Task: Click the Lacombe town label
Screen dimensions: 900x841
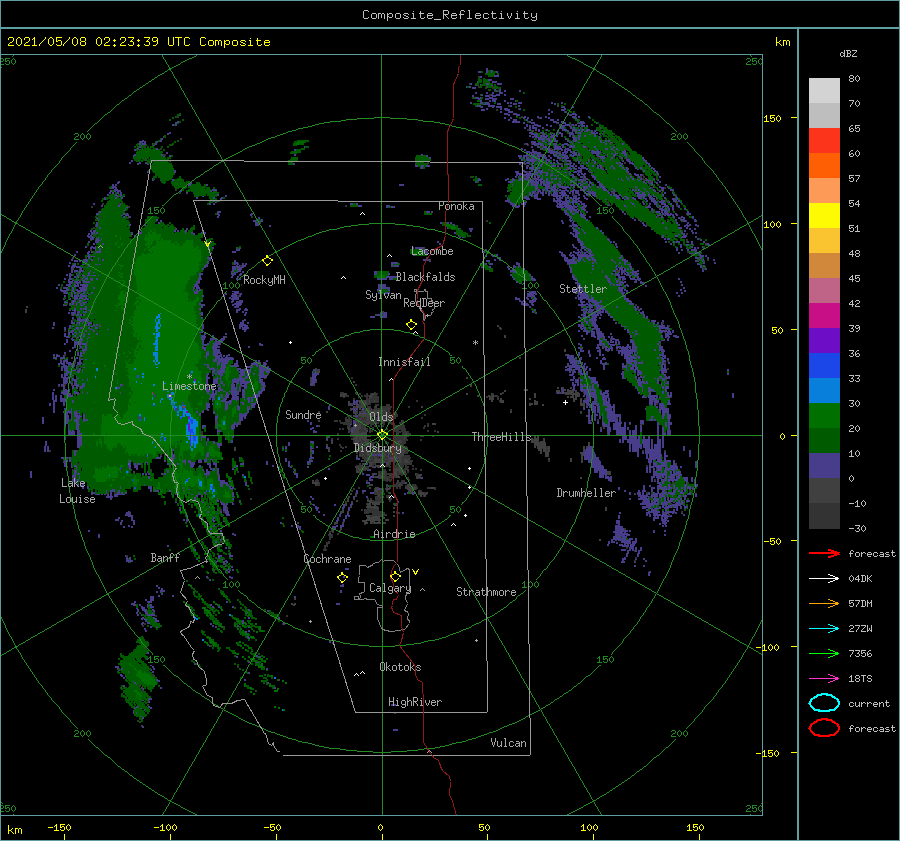Action: [x=432, y=251]
